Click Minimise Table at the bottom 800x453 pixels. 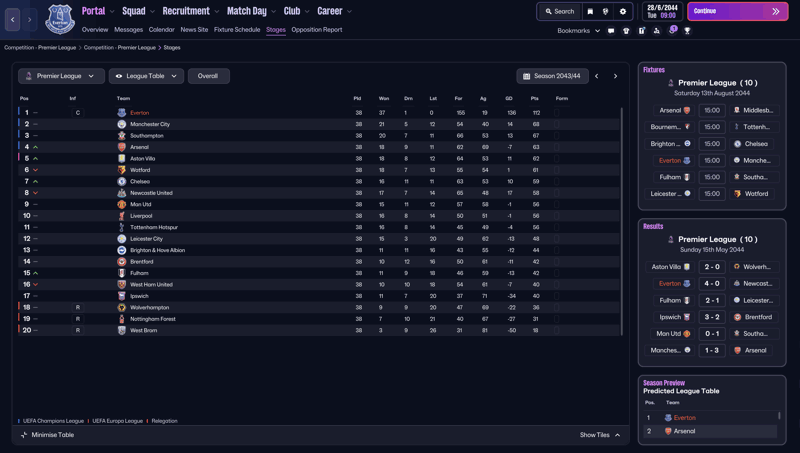click(47, 435)
